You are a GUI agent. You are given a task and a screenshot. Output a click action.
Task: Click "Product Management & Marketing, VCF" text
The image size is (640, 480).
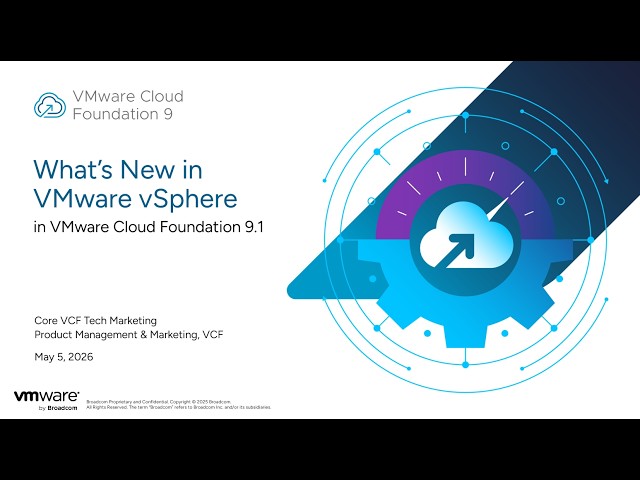coord(129,335)
